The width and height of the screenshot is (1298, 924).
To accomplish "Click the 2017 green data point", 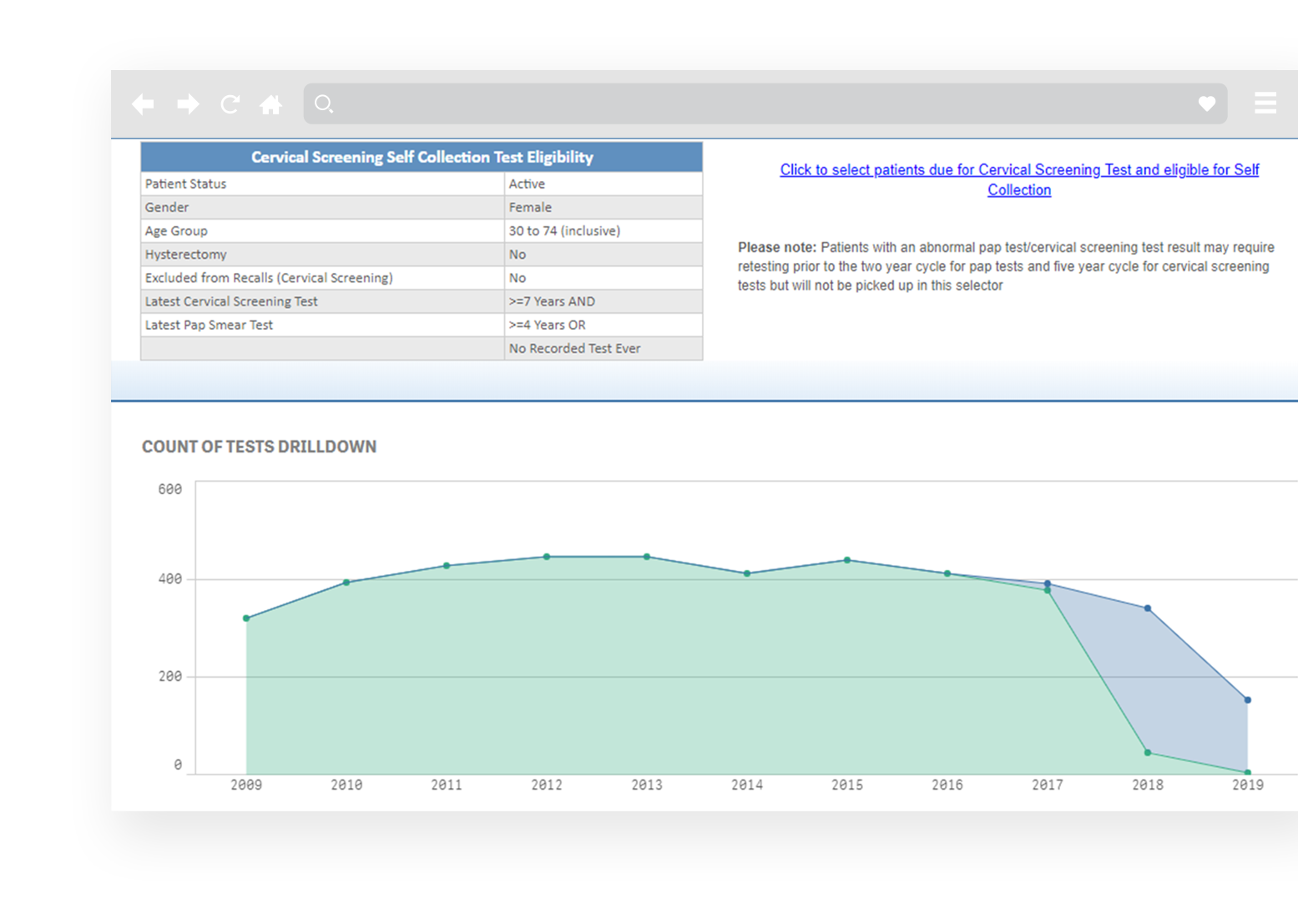I will (1048, 591).
